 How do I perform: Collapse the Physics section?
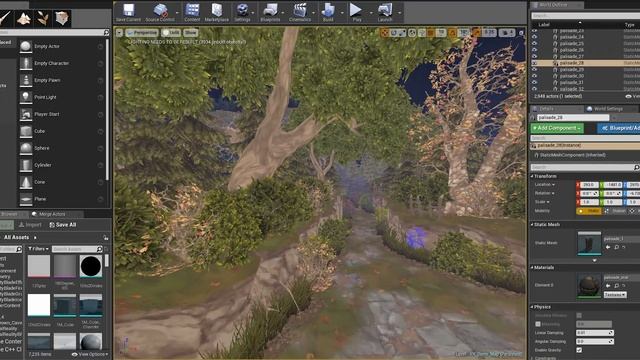tap(532, 307)
